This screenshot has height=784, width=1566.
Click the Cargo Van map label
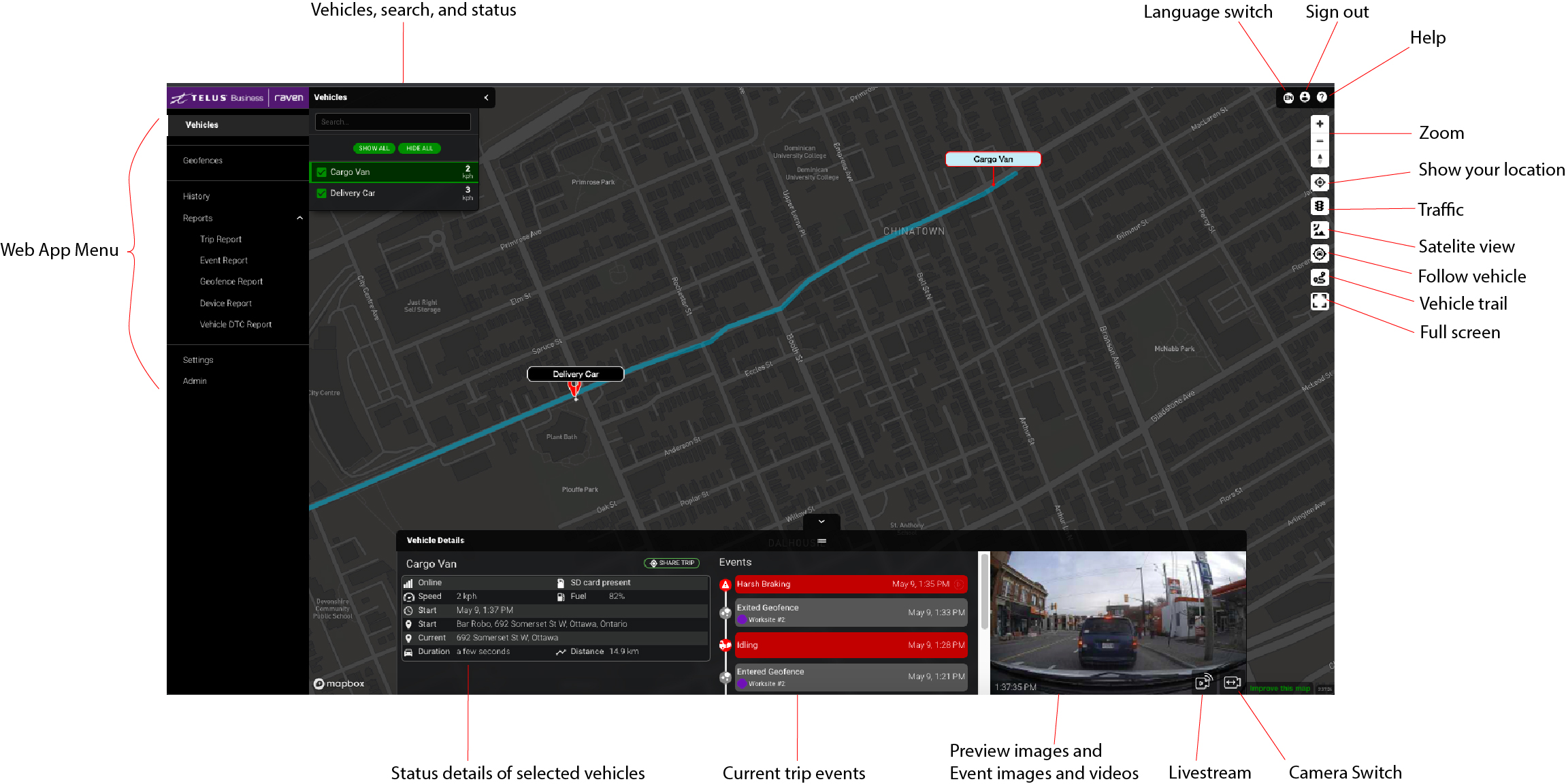[x=993, y=159]
